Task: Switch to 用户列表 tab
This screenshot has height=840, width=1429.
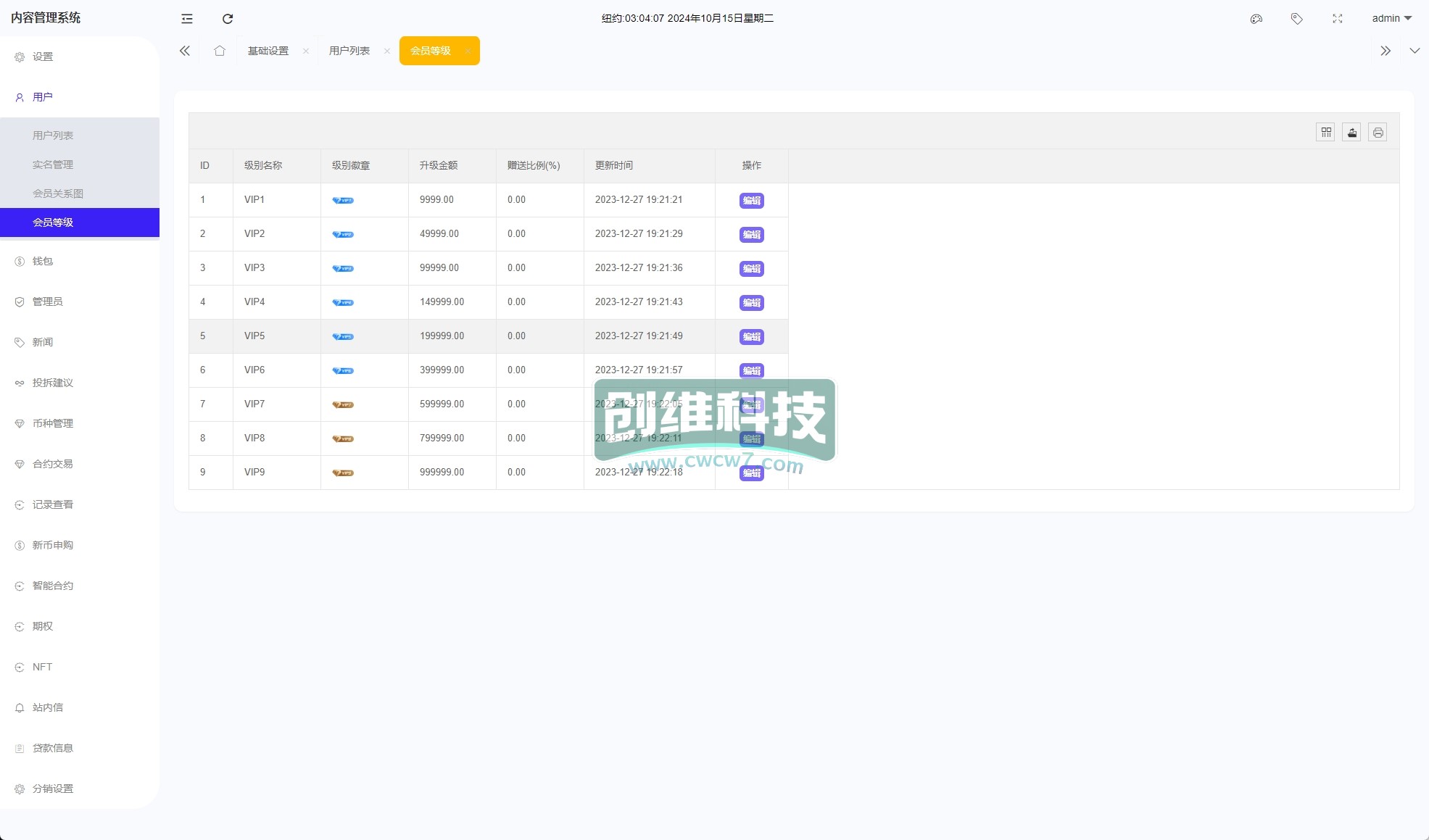Action: pyautogui.click(x=349, y=51)
